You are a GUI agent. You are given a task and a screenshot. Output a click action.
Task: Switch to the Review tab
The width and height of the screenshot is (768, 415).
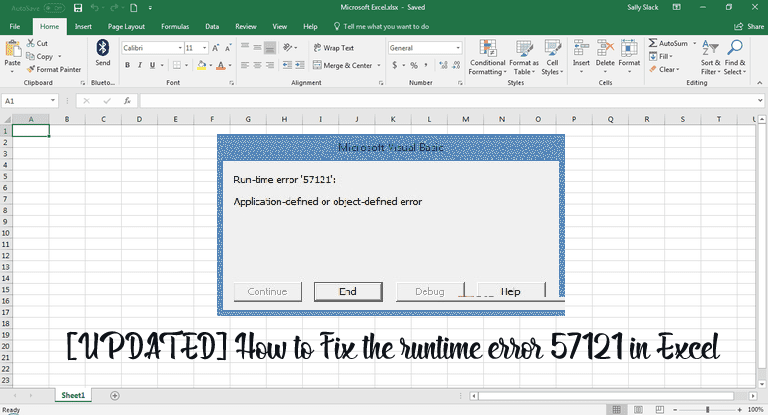pos(245,26)
